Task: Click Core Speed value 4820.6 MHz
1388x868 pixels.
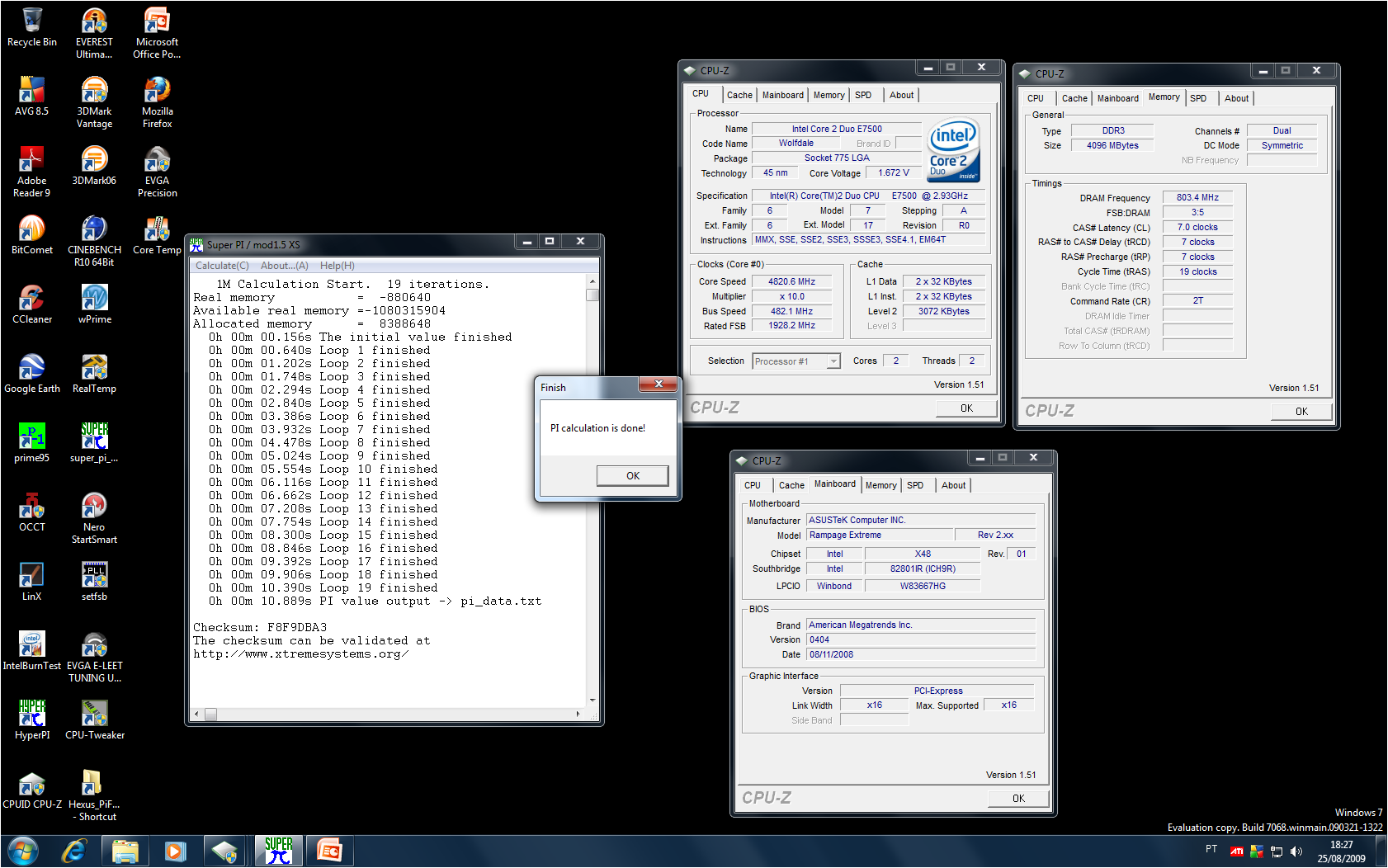Action: click(791, 281)
